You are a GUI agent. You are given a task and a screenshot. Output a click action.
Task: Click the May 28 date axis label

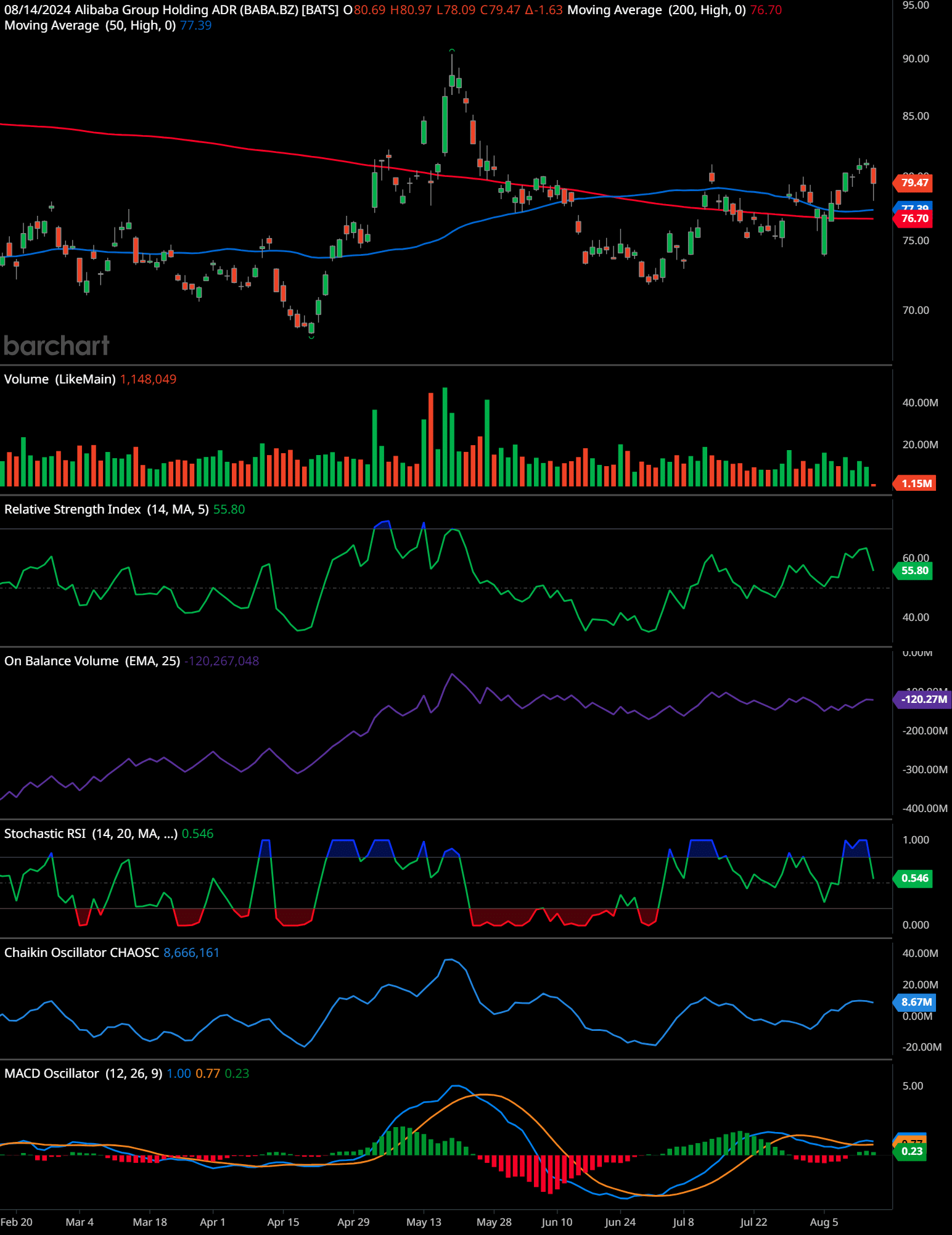pos(494,1222)
